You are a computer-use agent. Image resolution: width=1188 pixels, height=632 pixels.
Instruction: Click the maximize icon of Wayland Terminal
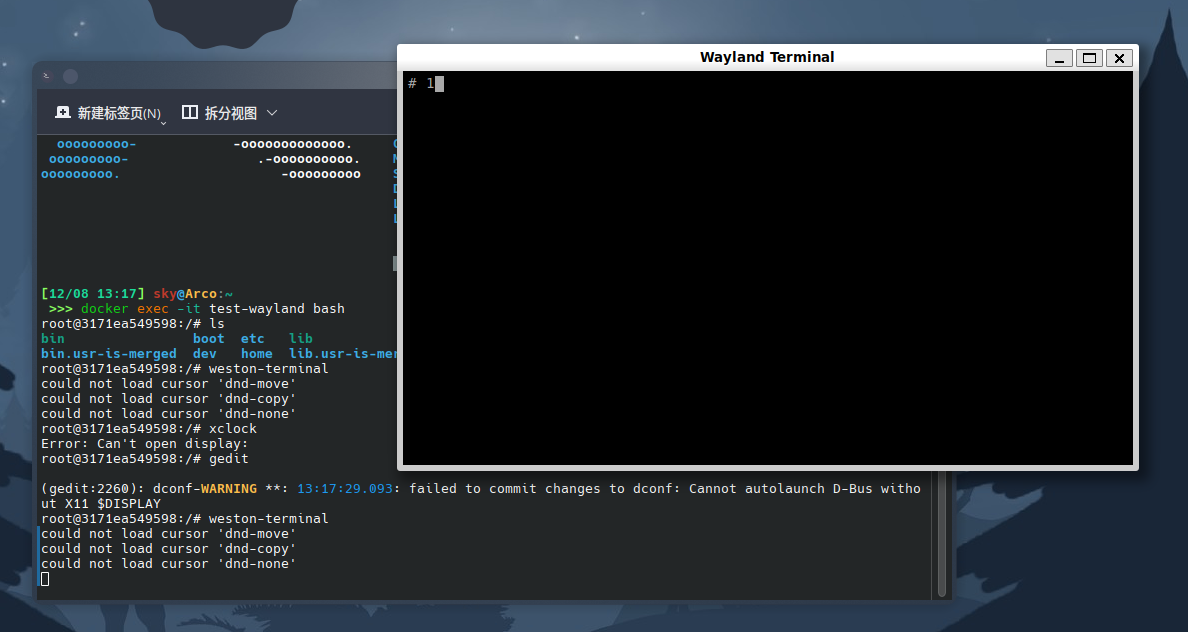pos(1089,58)
